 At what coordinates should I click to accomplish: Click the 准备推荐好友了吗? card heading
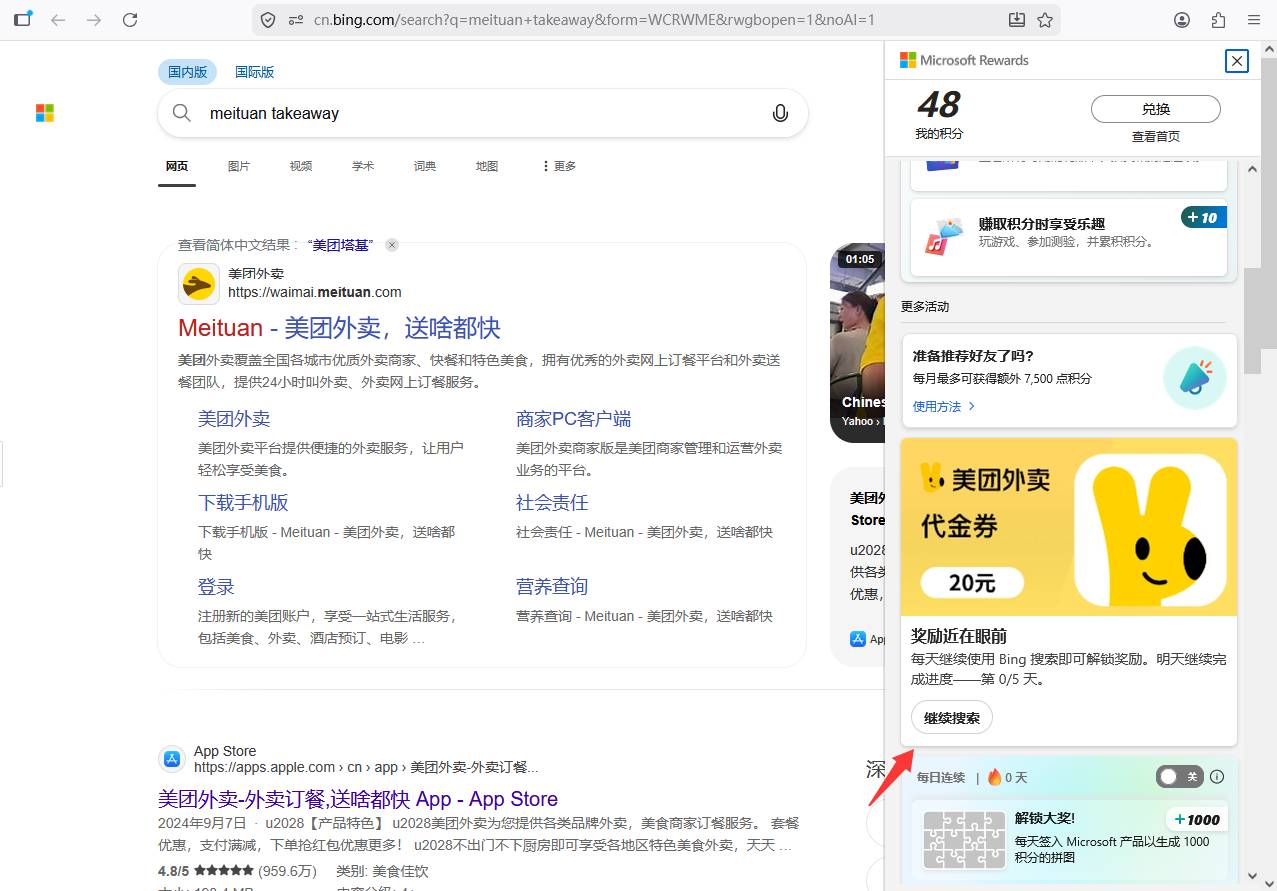973,356
